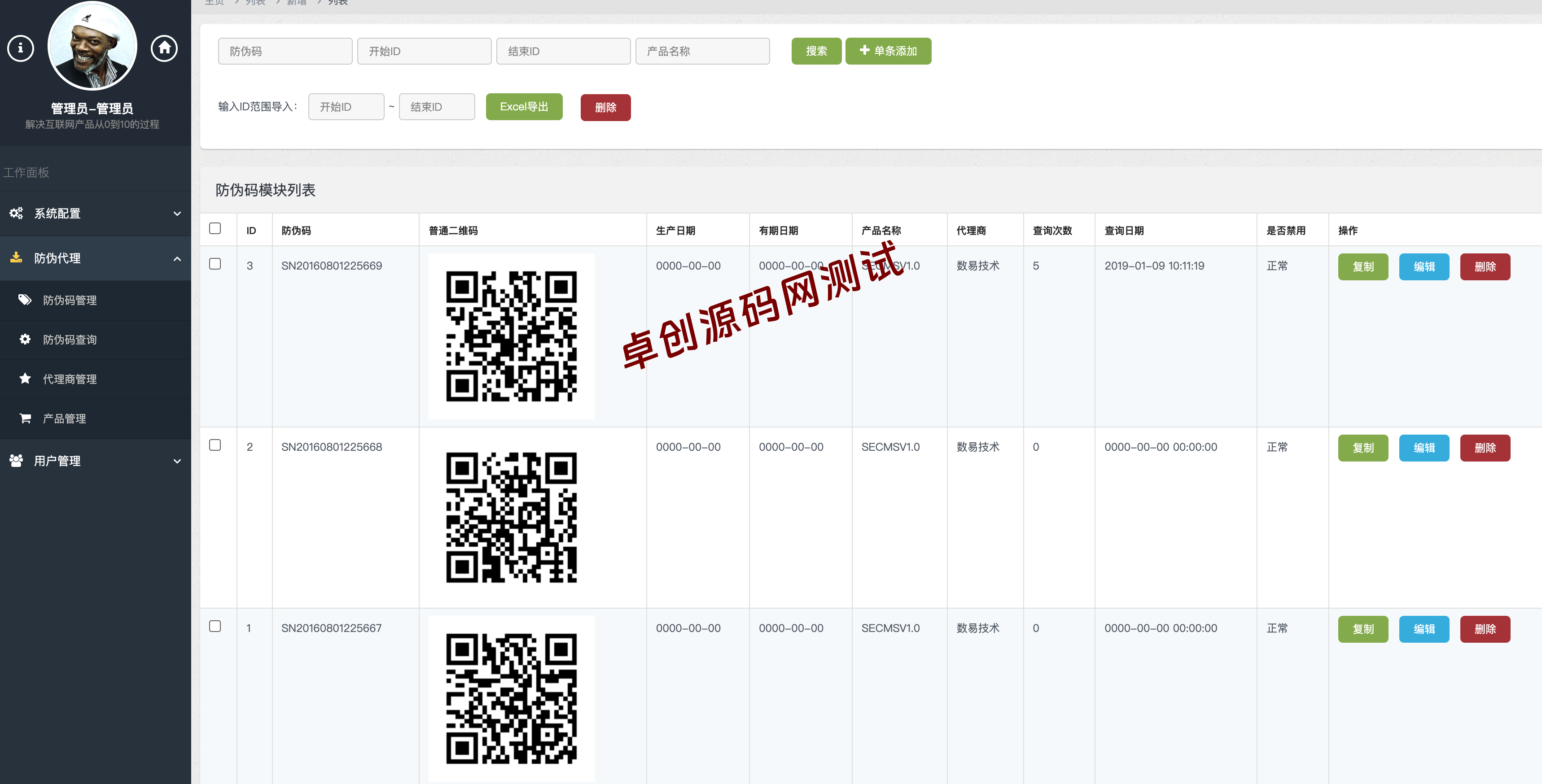
Task: Click the 结束ID field in ID range import
Action: 437,107
